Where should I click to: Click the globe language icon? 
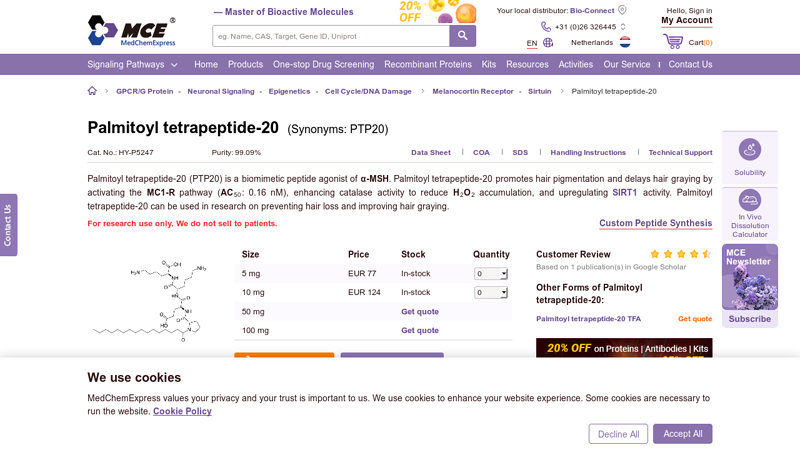click(548, 42)
